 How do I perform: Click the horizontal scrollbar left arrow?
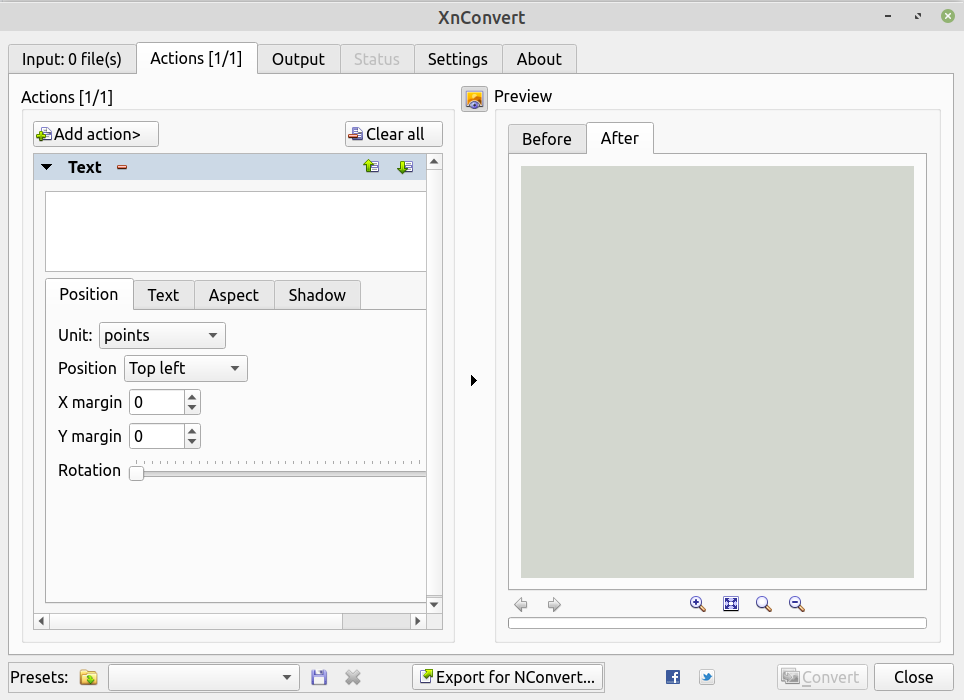pyautogui.click(x=41, y=621)
